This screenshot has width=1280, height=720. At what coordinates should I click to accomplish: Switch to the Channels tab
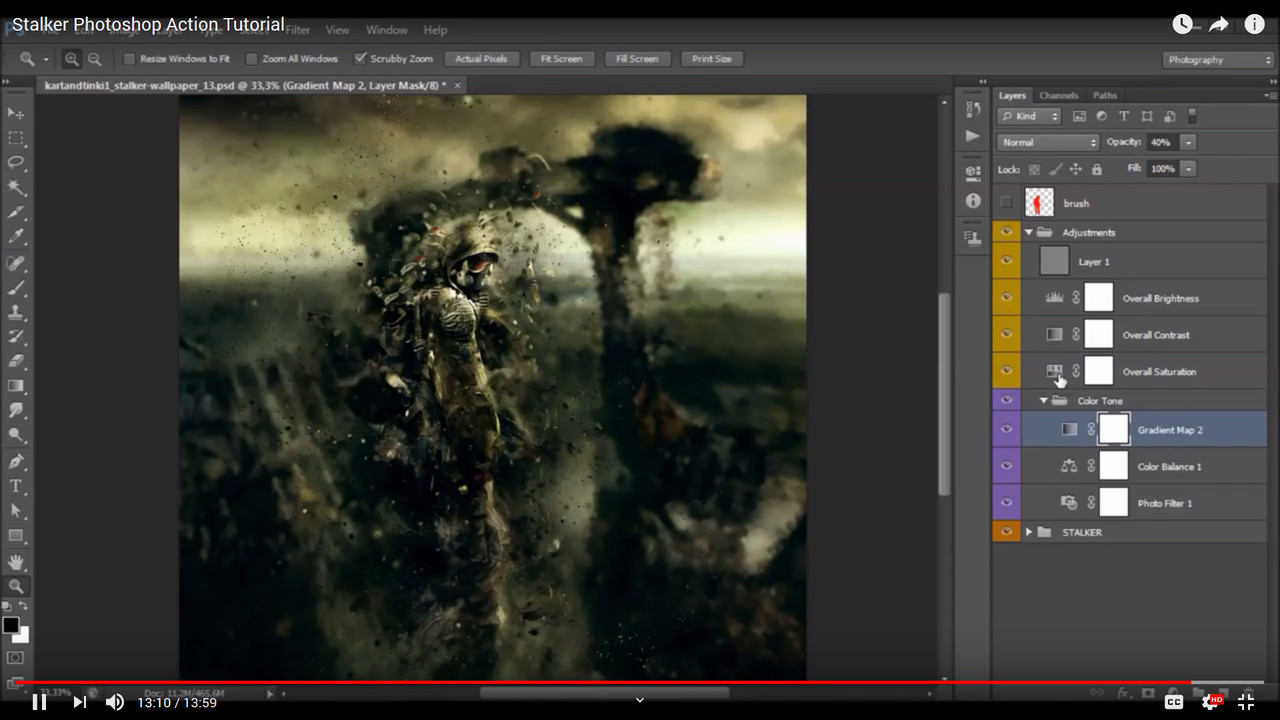coord(1058,95)
